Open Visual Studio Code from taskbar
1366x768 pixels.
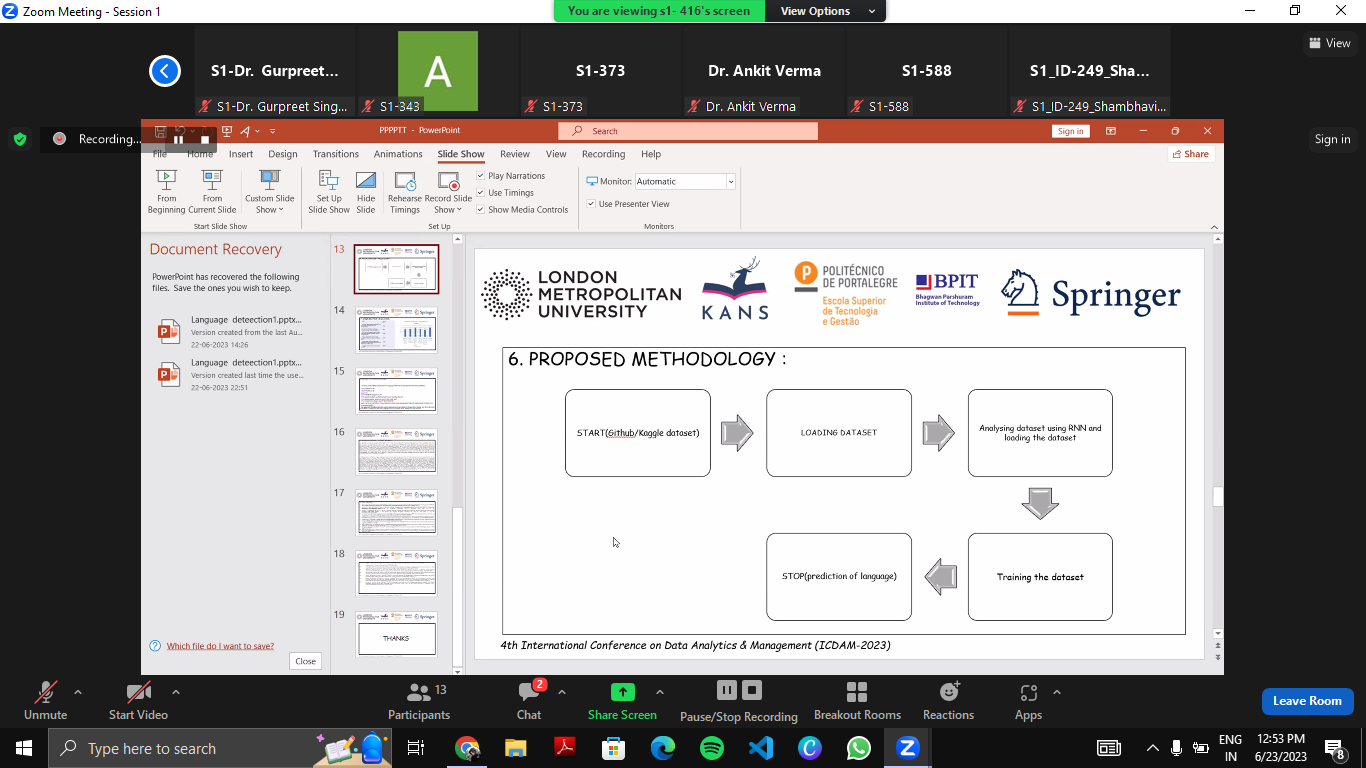pyautogui.click(x=761, y=748)
